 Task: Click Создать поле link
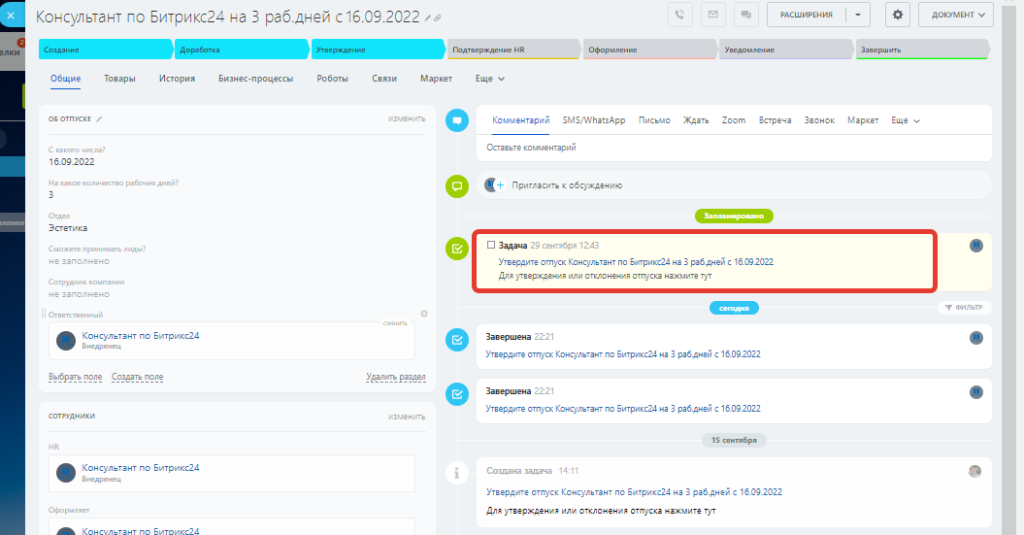pyautogui.click(x=137, y=377)
